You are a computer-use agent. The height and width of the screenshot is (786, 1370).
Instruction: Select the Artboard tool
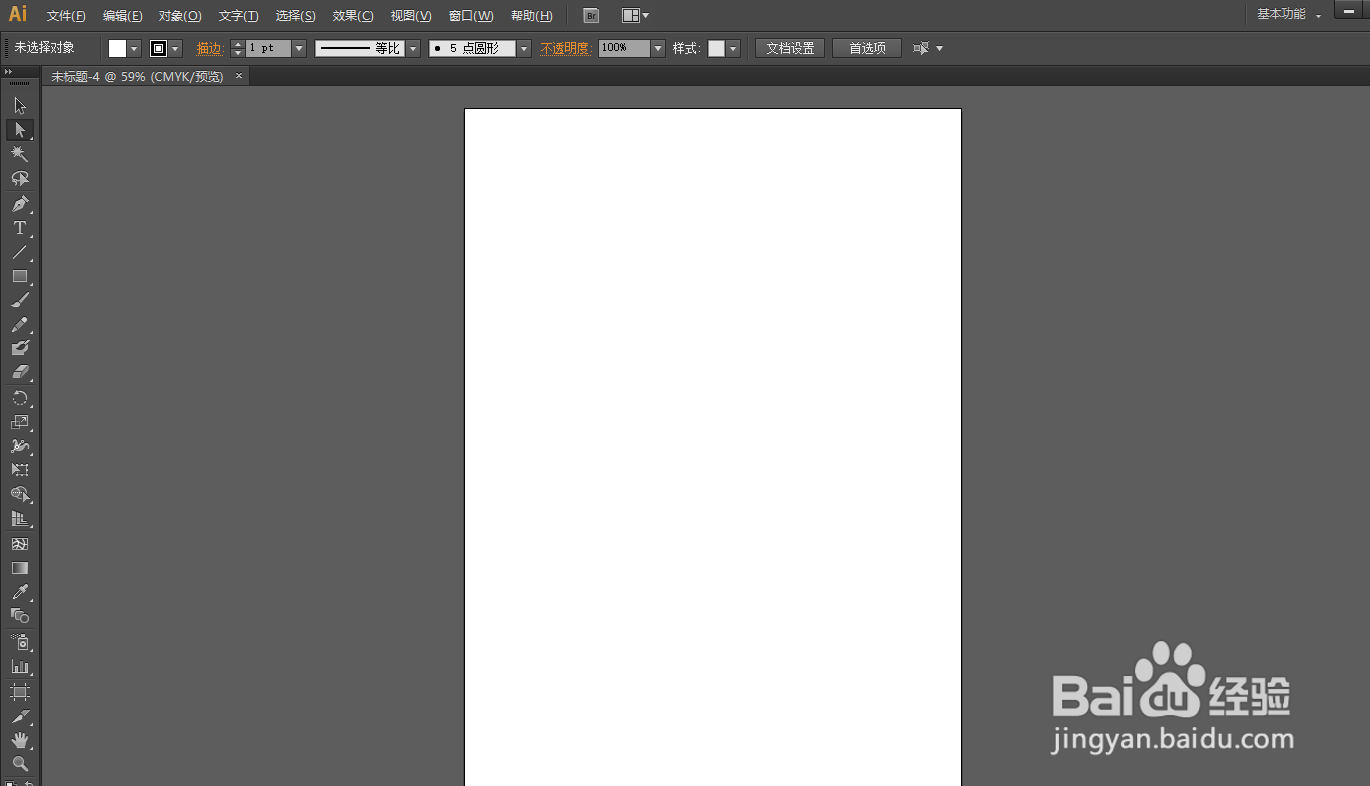(x=20, y=692)
